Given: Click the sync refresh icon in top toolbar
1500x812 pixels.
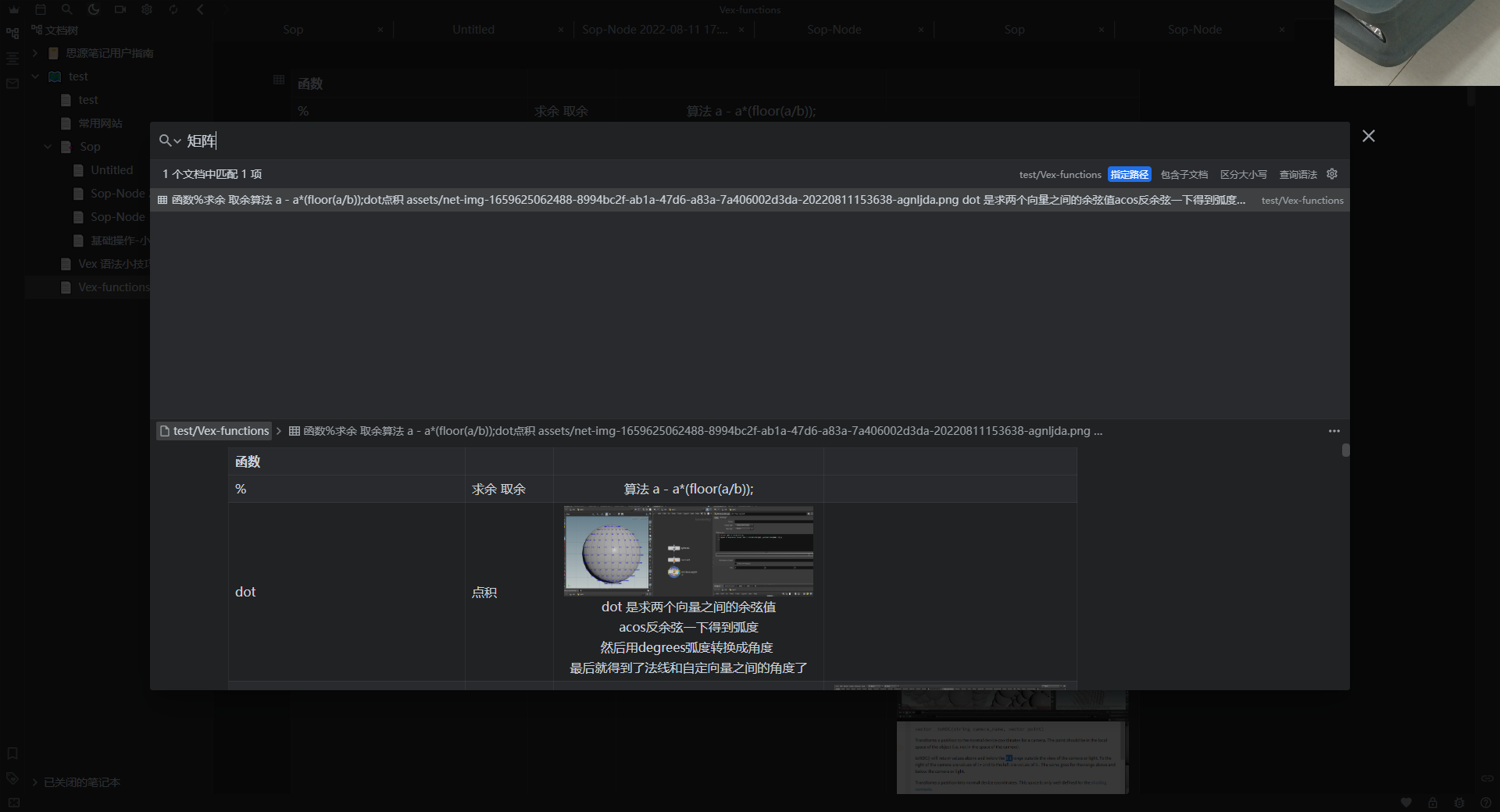Looking at the screenshot, I should click(173, 9).
